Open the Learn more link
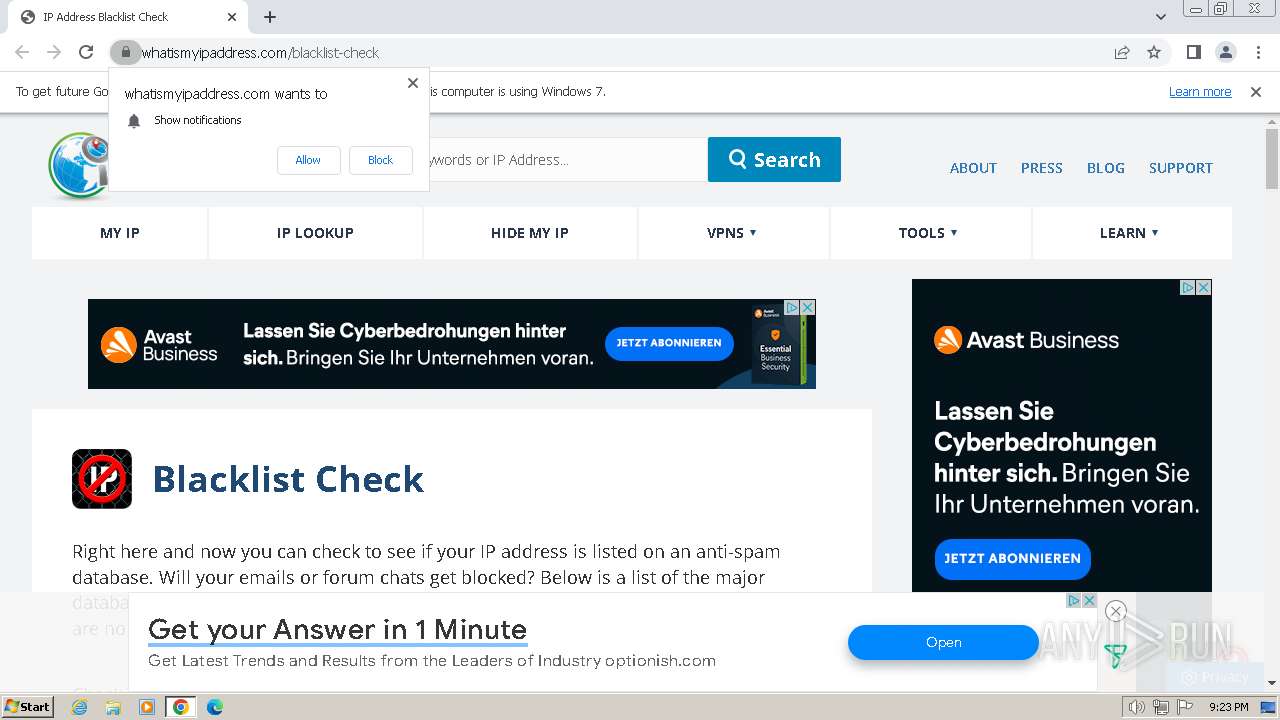1280x720 pixels. click(1200, 92)
